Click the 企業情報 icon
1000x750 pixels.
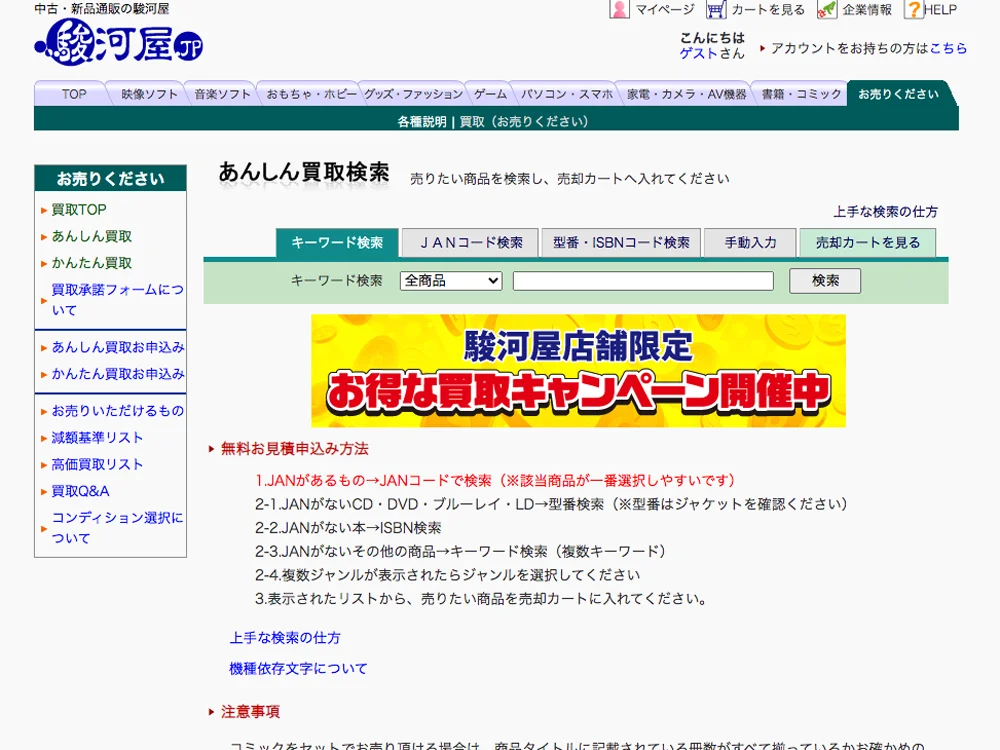827,10
